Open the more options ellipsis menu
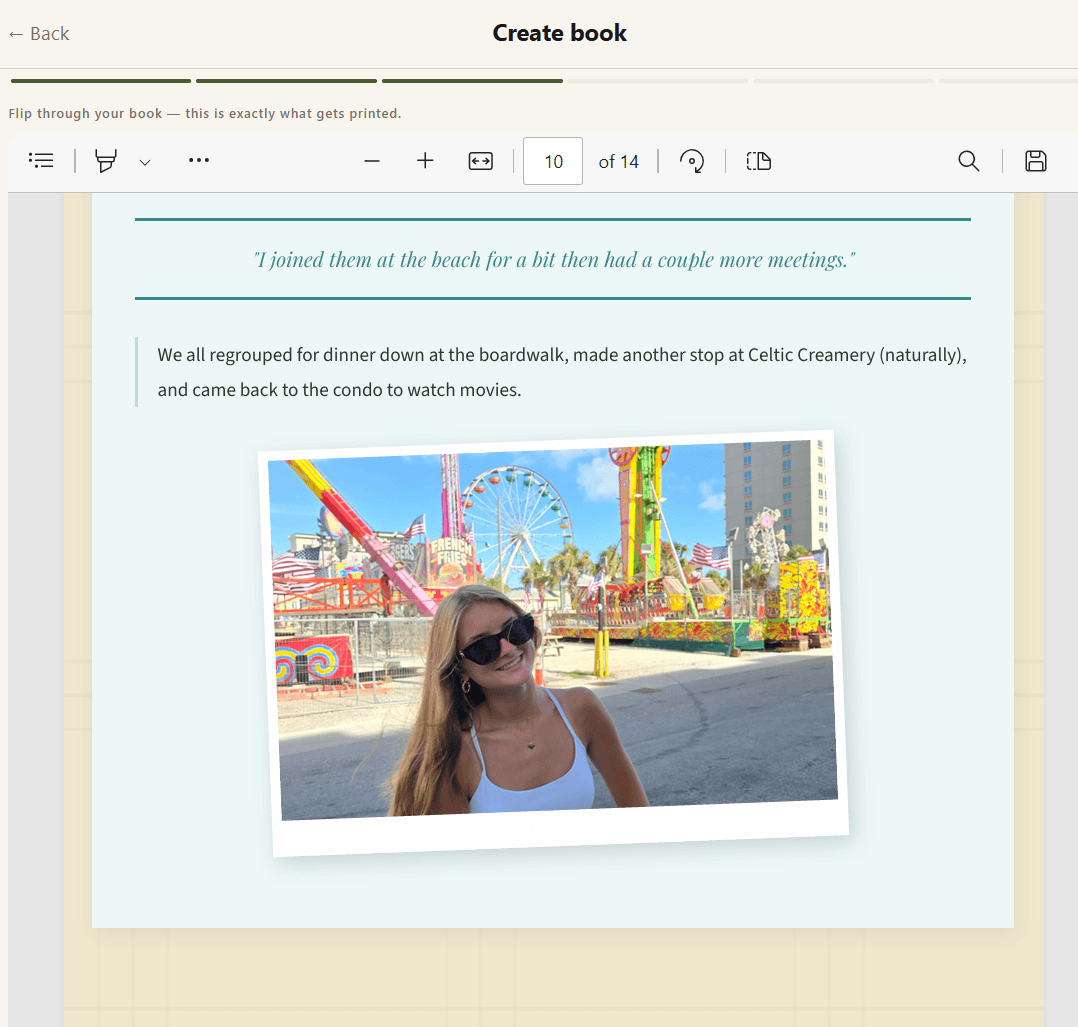The height and width of the screenshot is (1027, 1078). pyautogui.click(x=199, y=161)
